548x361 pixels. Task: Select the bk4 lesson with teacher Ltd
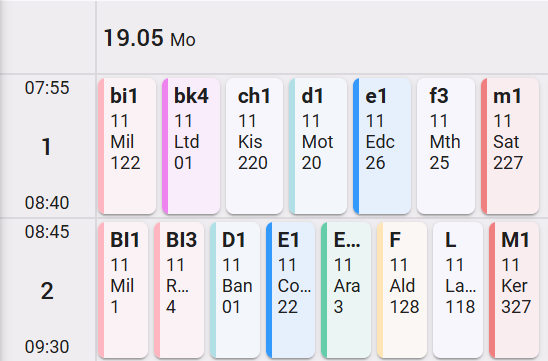[x=191, y=146]
